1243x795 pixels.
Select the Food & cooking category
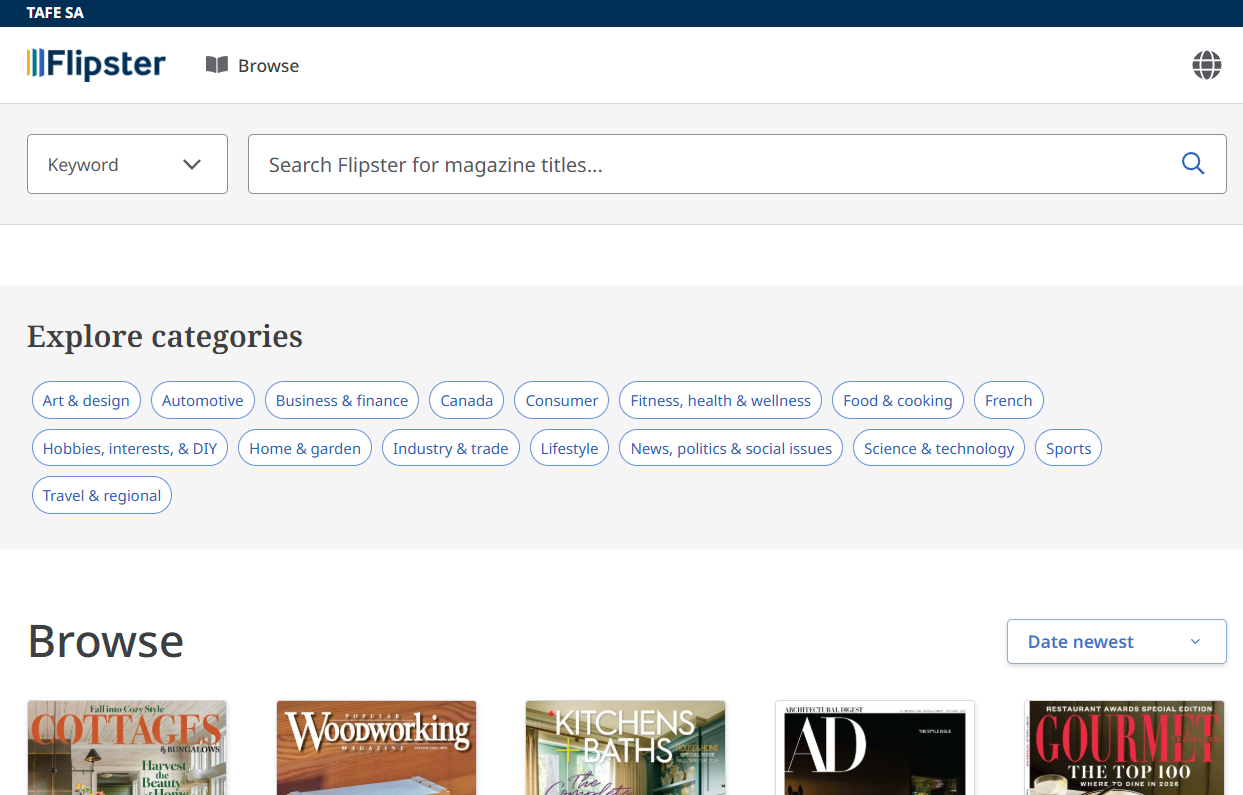coord(898,400)
